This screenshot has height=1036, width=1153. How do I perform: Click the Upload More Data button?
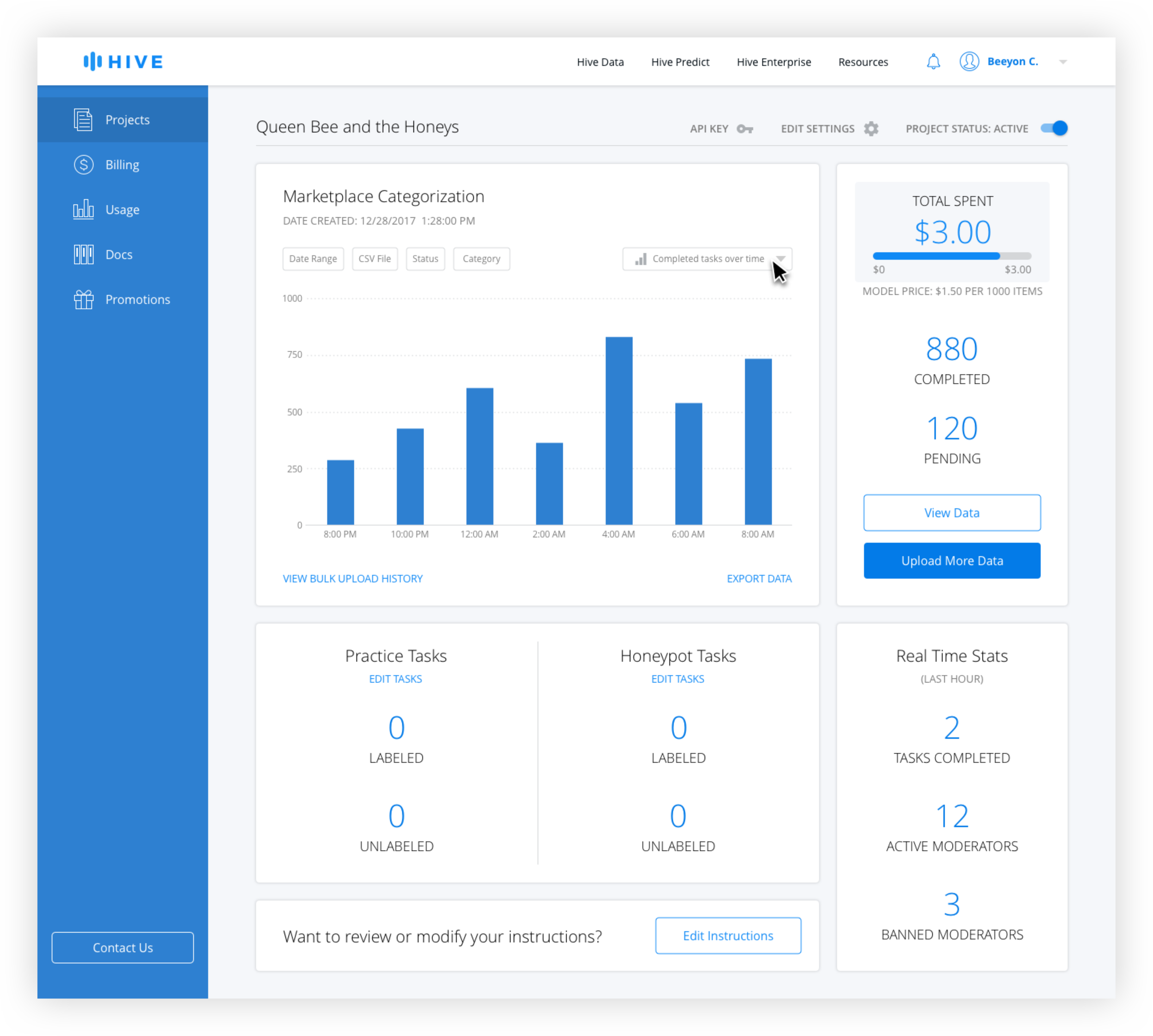point(951,560)
